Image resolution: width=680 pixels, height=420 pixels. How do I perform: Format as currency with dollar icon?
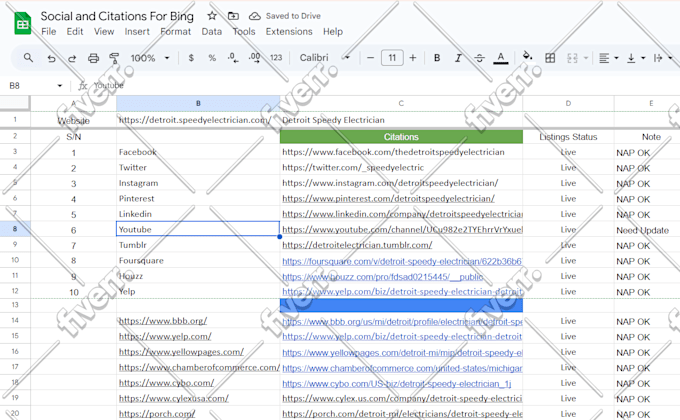[x=191, y=58]
